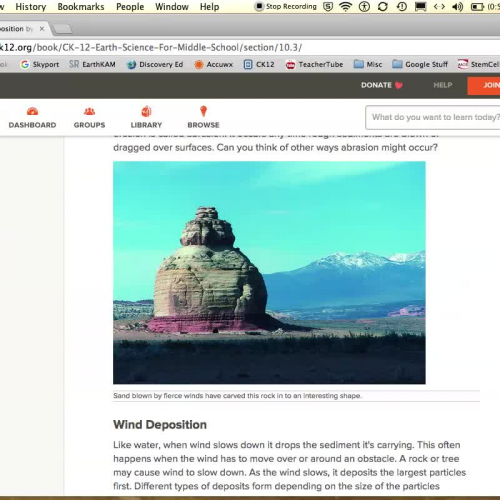
Task: Open the CK12 bookmark
Action: point(259,64)
